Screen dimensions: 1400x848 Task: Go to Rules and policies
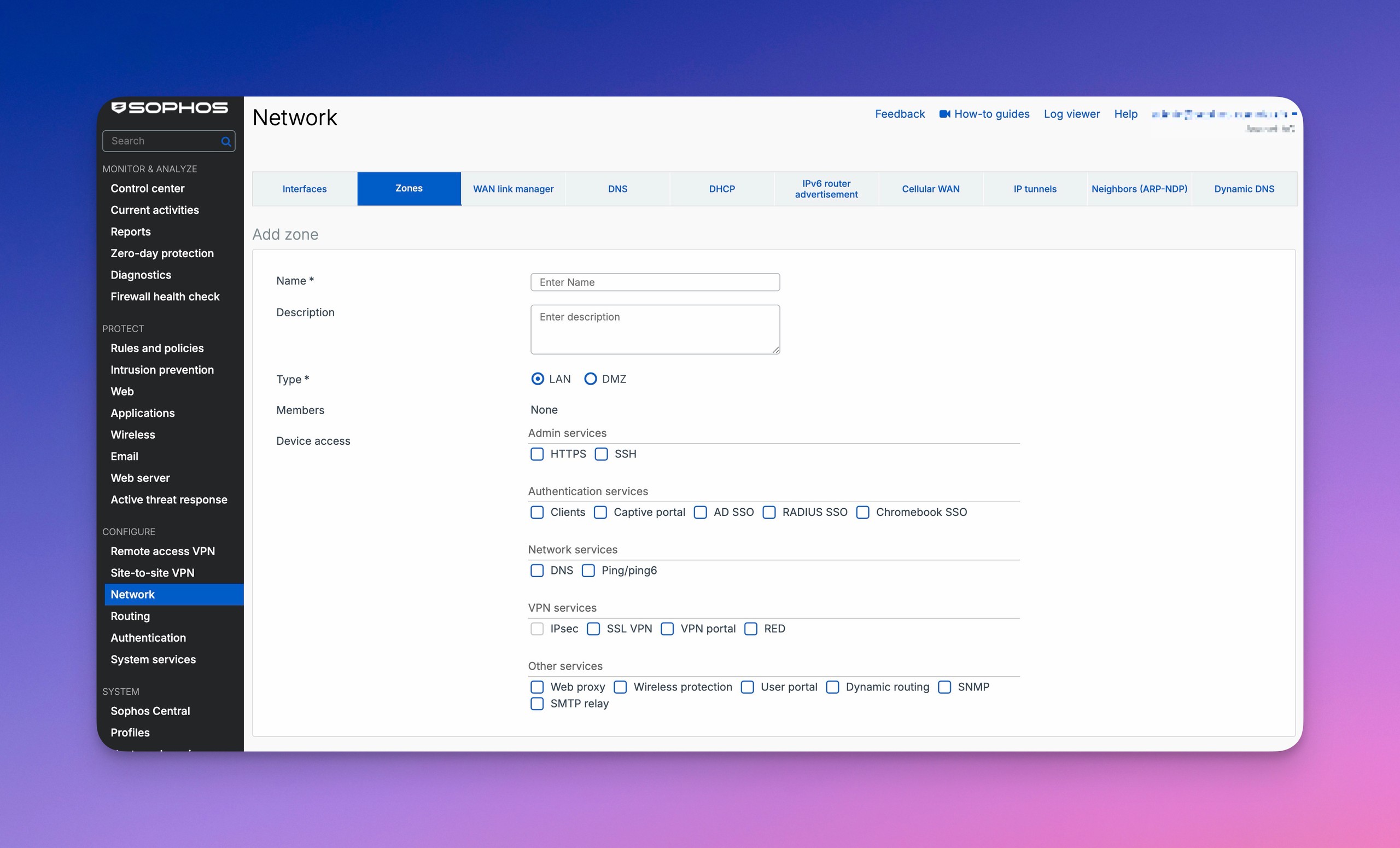coord(157,349)
